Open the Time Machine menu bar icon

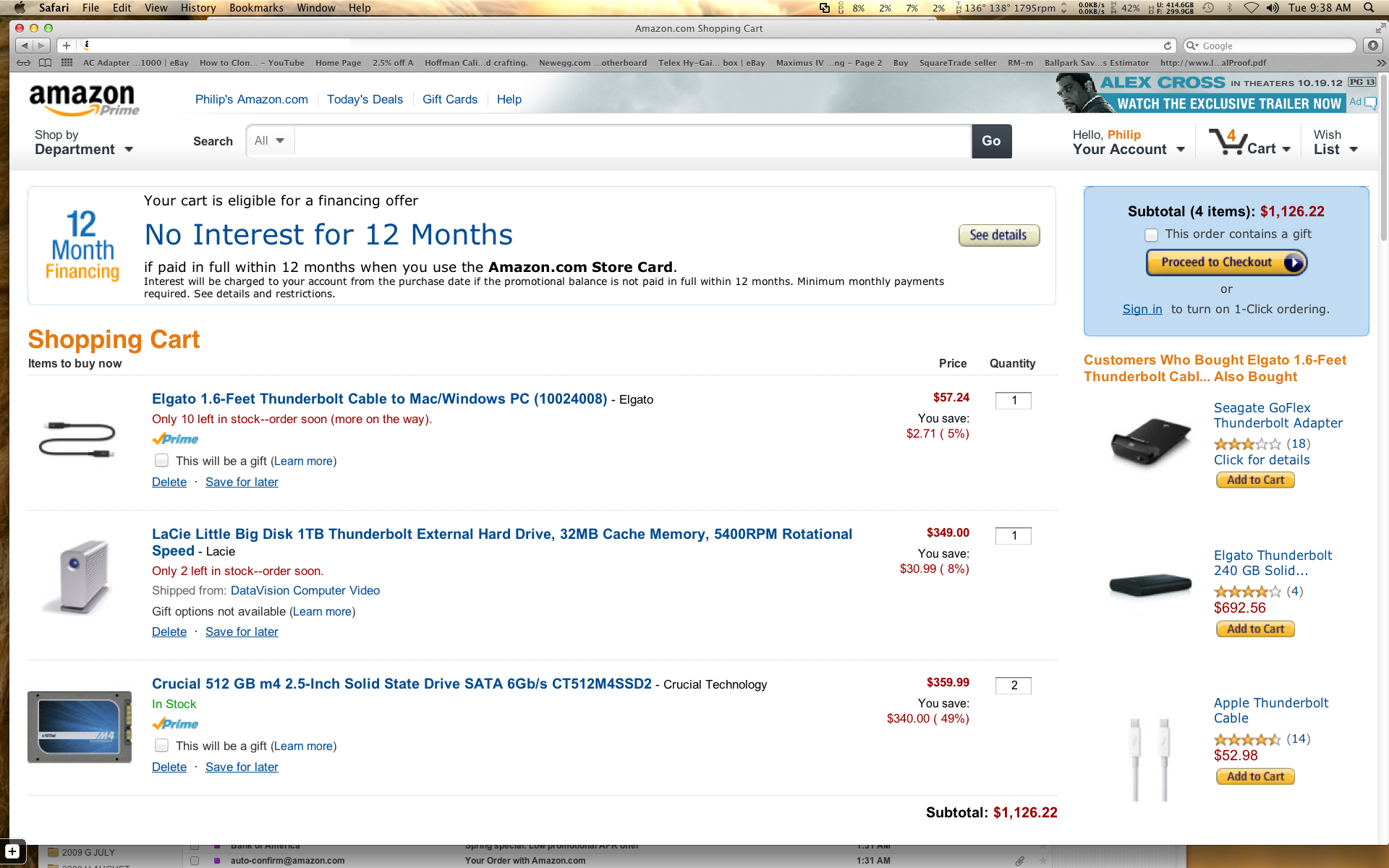tap(1208, 8)
